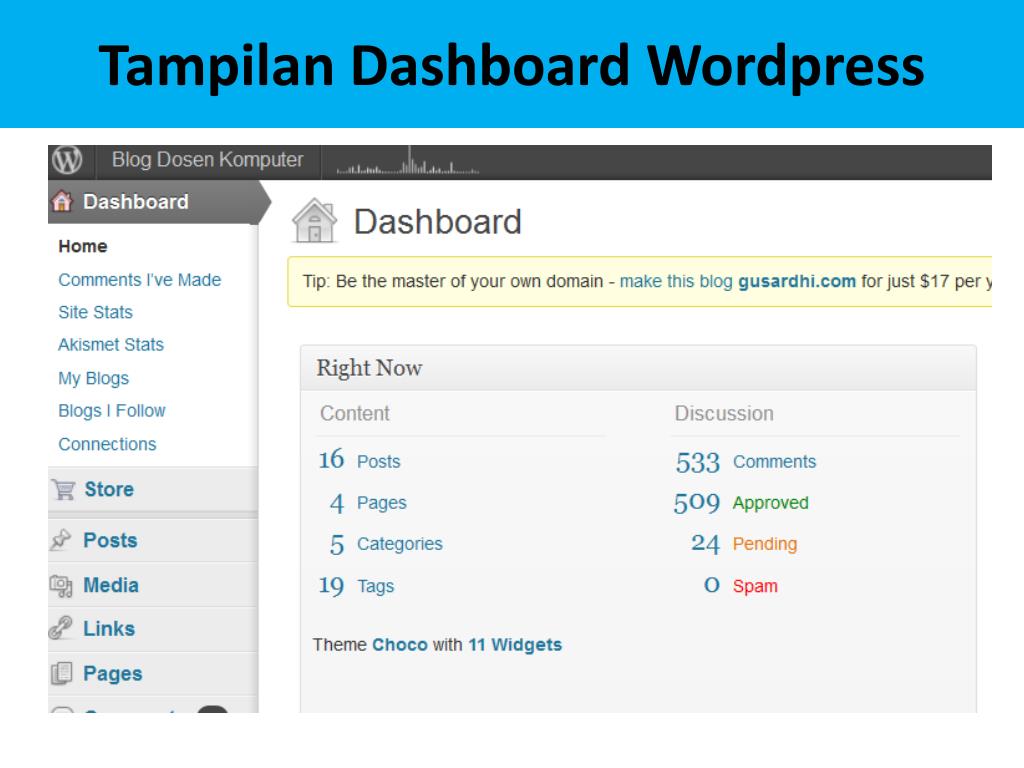Open the Spam comments link
This screenshot has width=1024, height=768.
(755, 586)
